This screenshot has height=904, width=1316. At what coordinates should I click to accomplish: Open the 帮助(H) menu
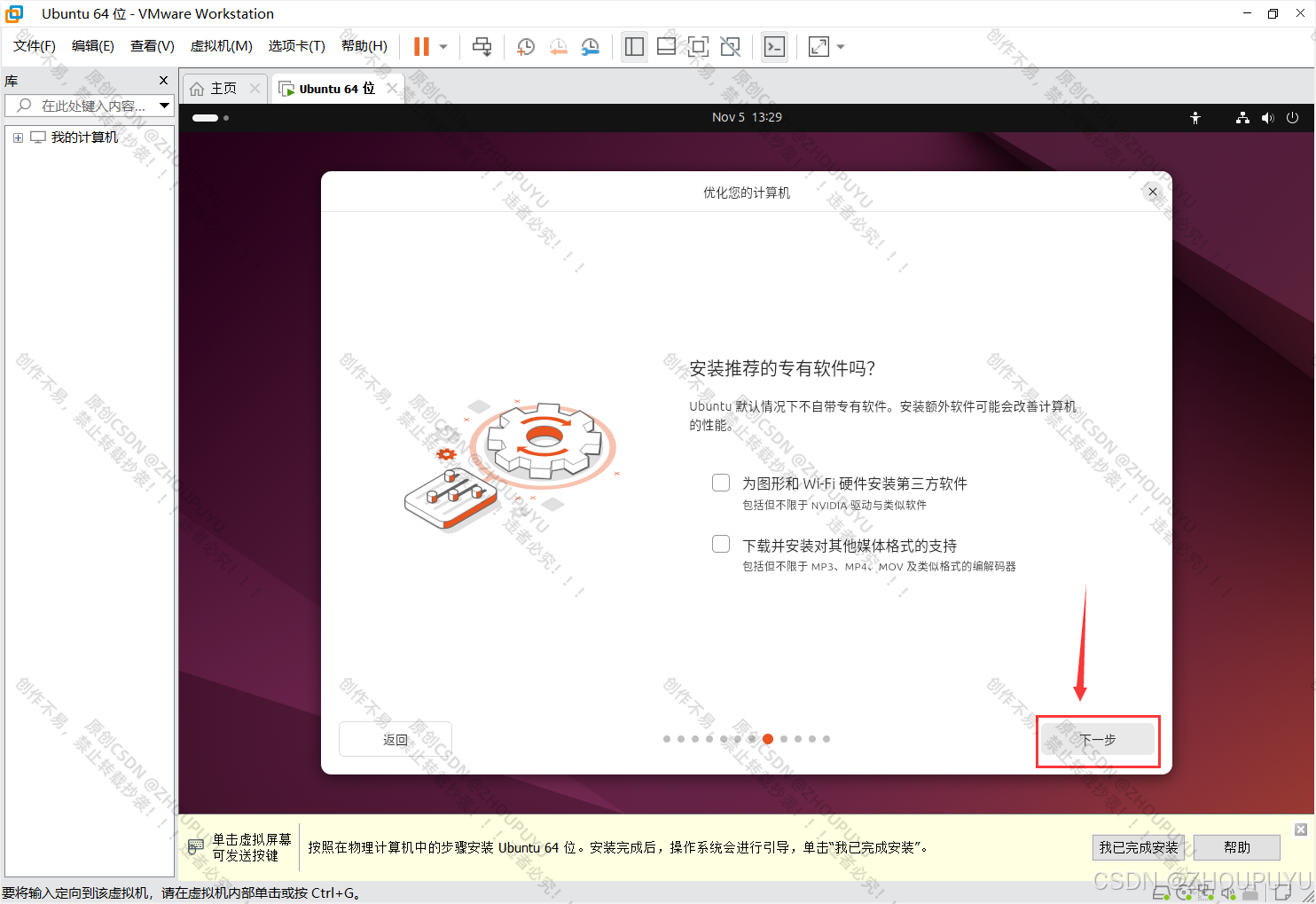pyautogui.click(x=364, y=46)
